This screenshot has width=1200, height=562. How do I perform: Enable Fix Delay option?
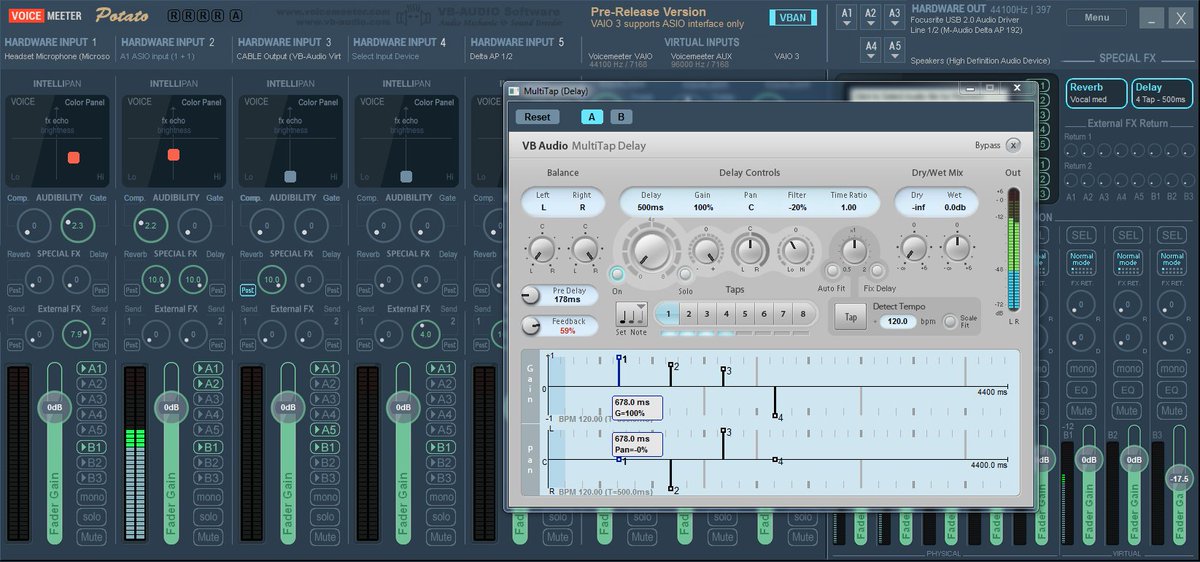click(876, 271)
